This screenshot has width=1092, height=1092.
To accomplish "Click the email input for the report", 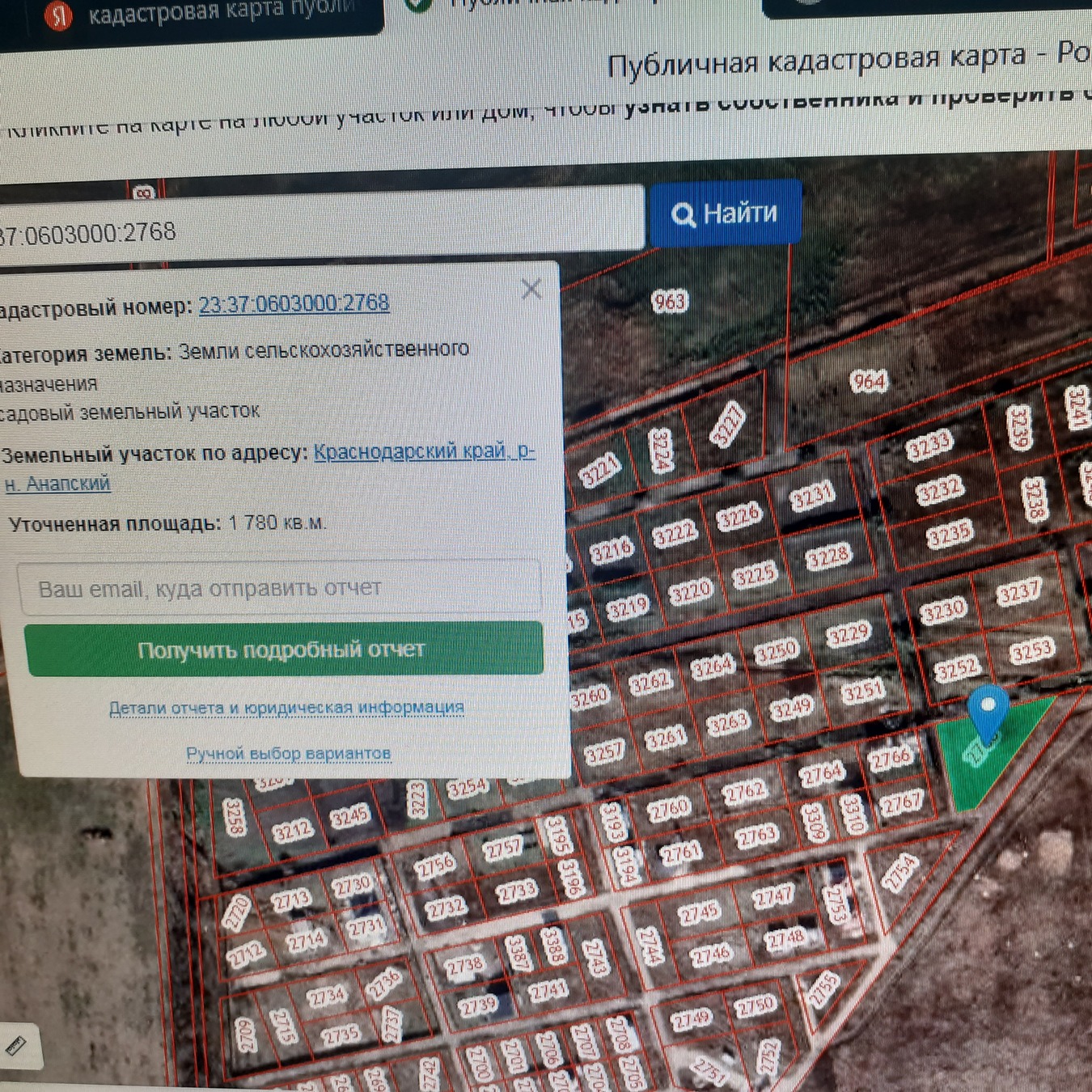I will pyautogui.click(x=279, y=588).
